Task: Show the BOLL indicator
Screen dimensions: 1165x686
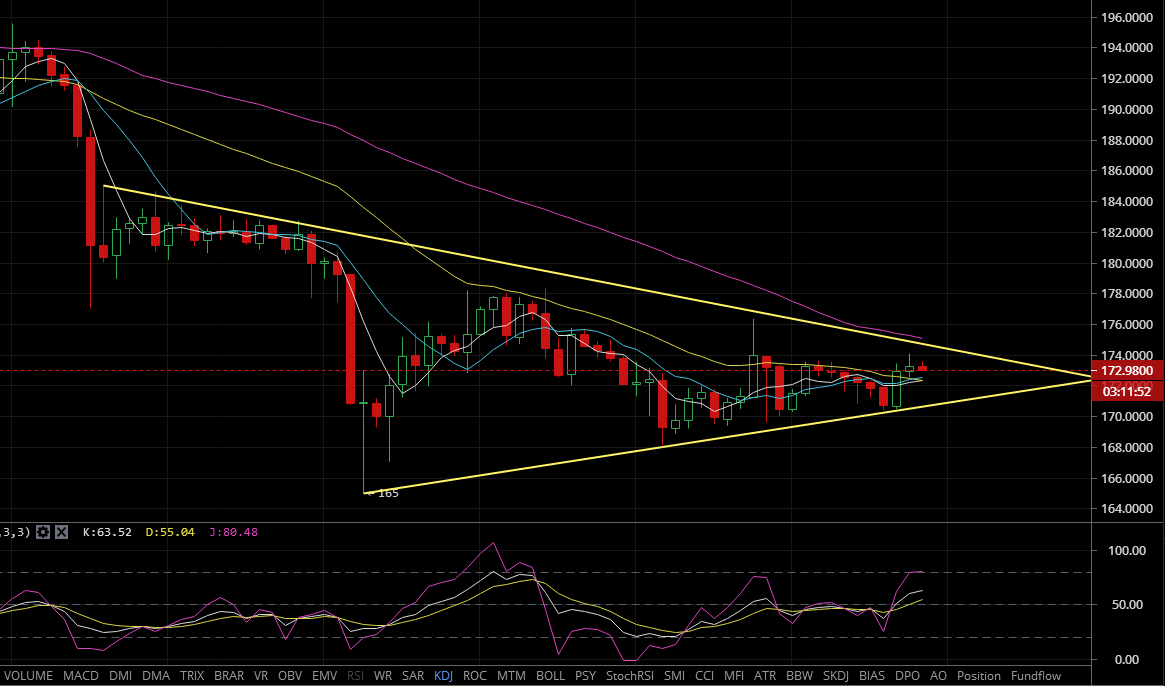Action: coord(551,676)
